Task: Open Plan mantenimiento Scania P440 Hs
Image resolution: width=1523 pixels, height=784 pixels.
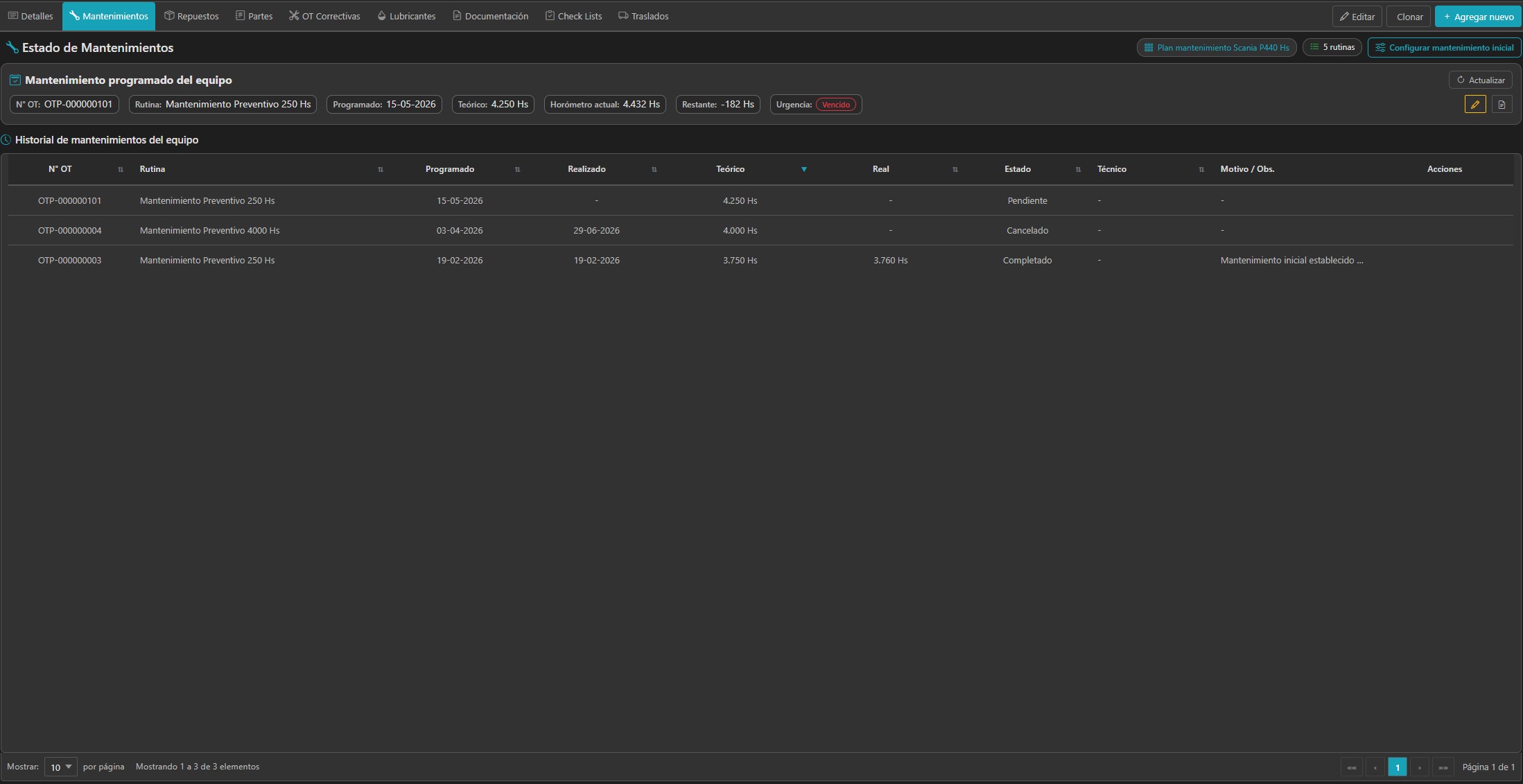Action: 1217,48
